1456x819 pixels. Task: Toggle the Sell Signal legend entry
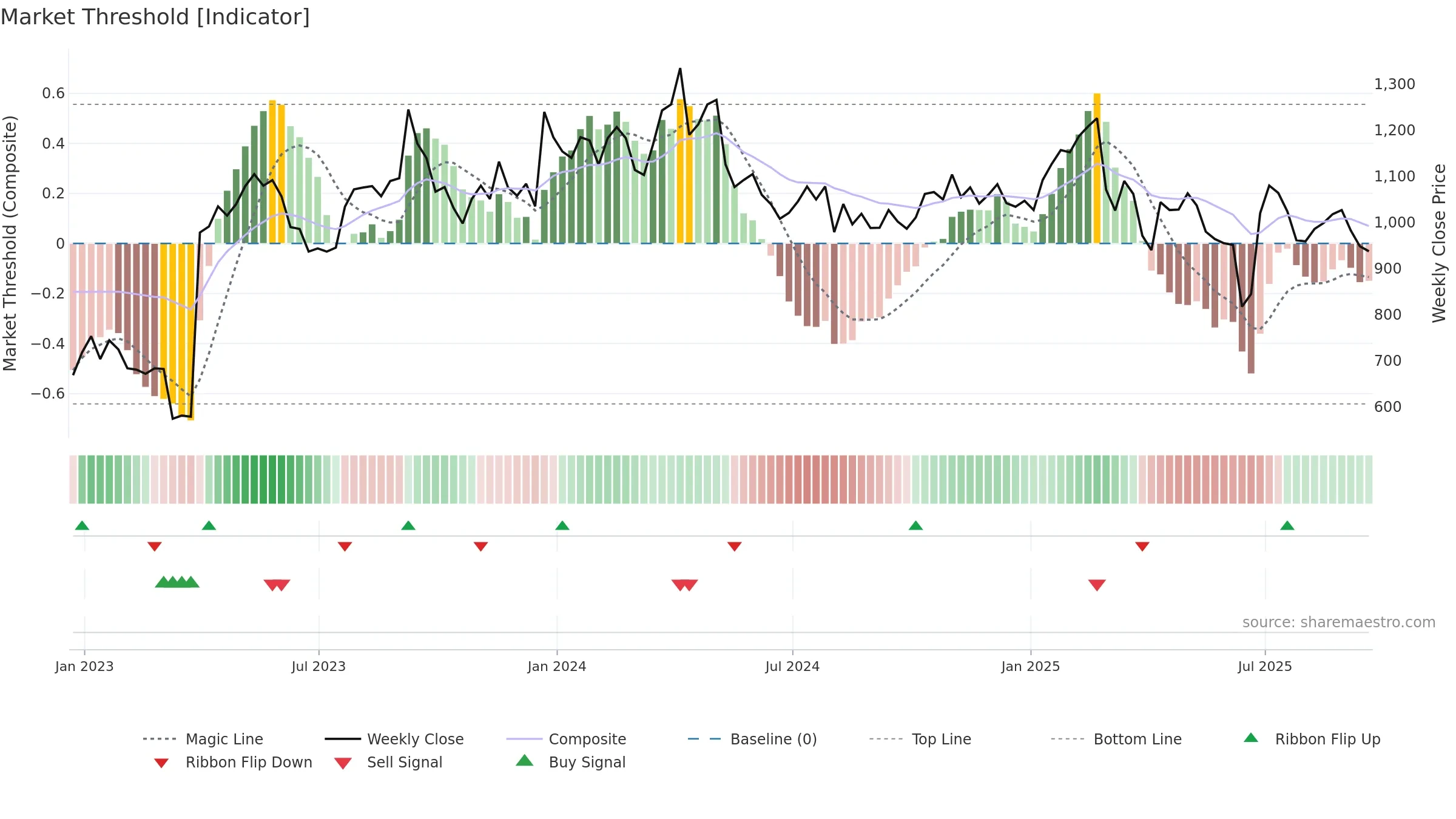388,762
